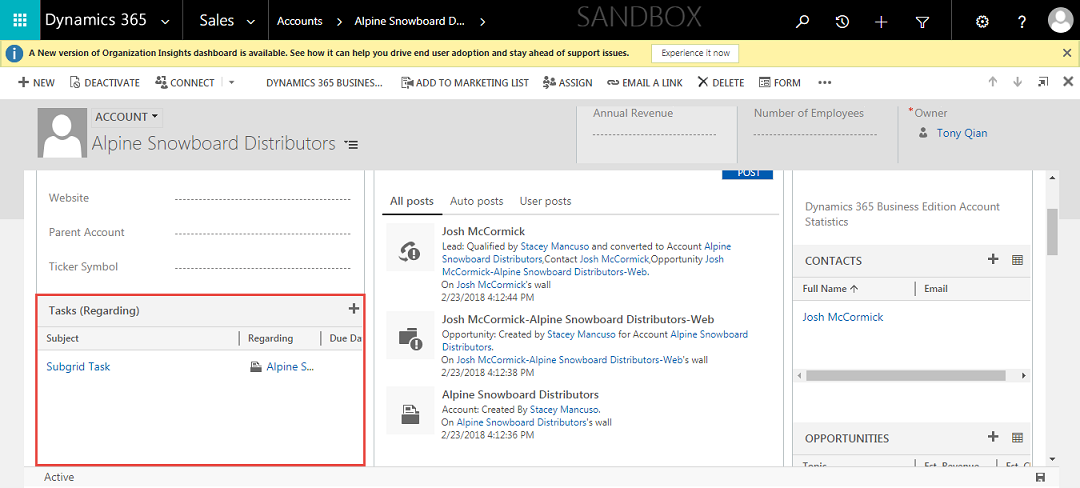Expand the CONNECT dropdown arrow
Viewport: 1080px width, 488px height.
point(231,83)
